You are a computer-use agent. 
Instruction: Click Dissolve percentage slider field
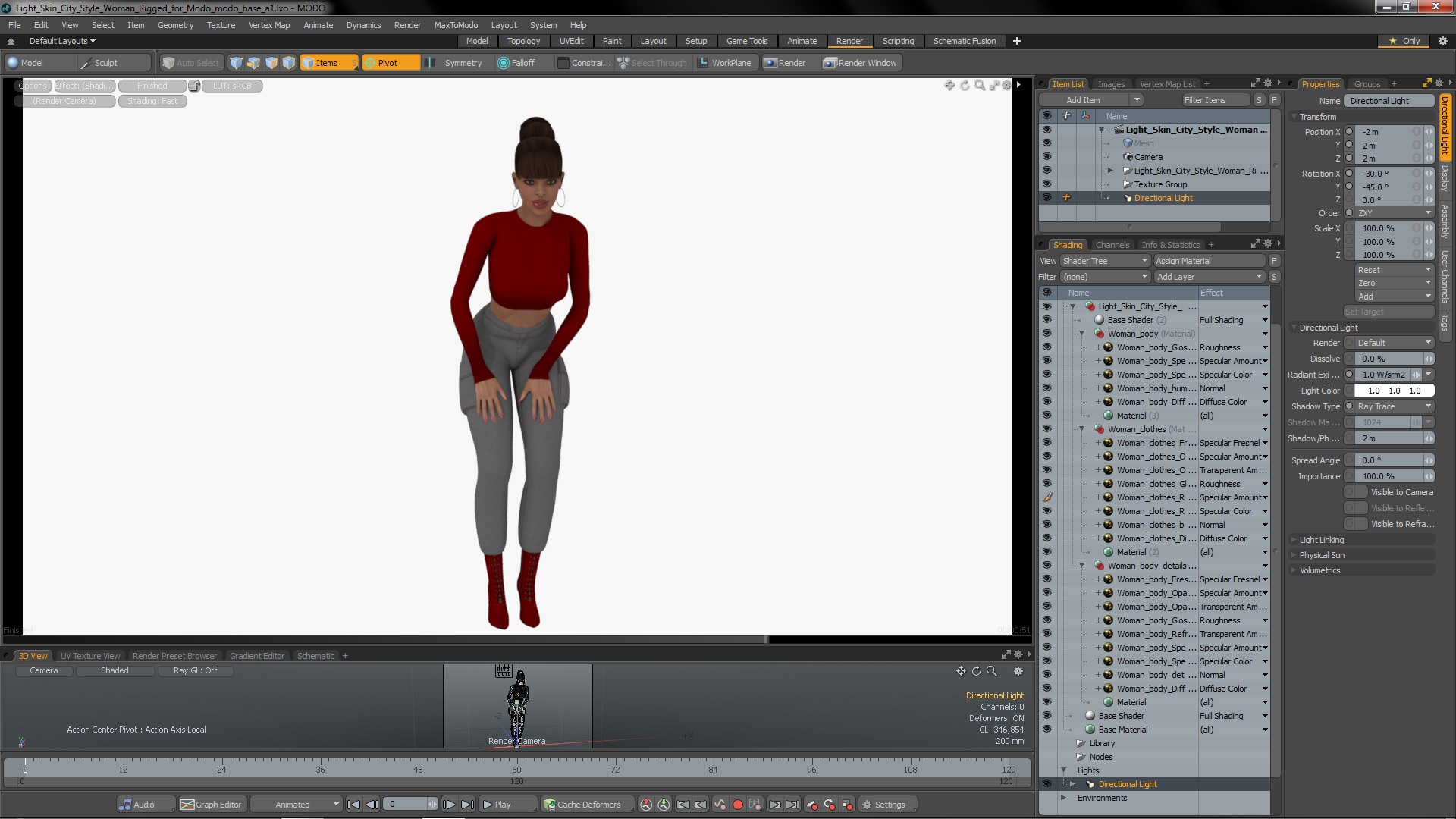tap(1388, 359)
